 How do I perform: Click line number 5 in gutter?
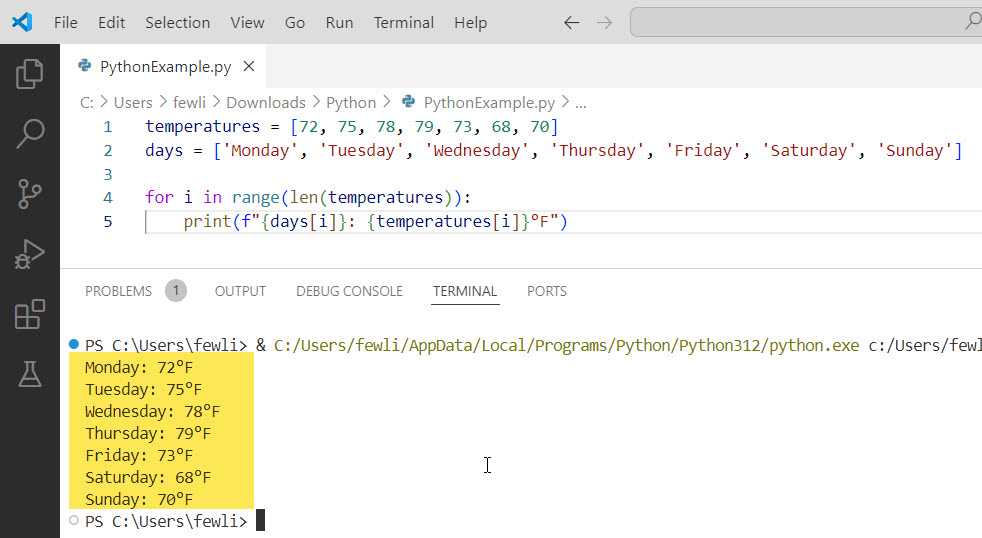(108, 222)
